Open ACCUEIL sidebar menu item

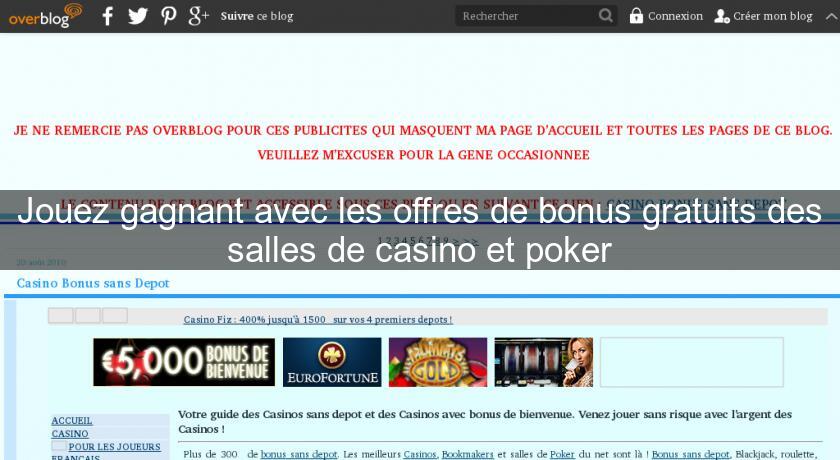point(72,421)
